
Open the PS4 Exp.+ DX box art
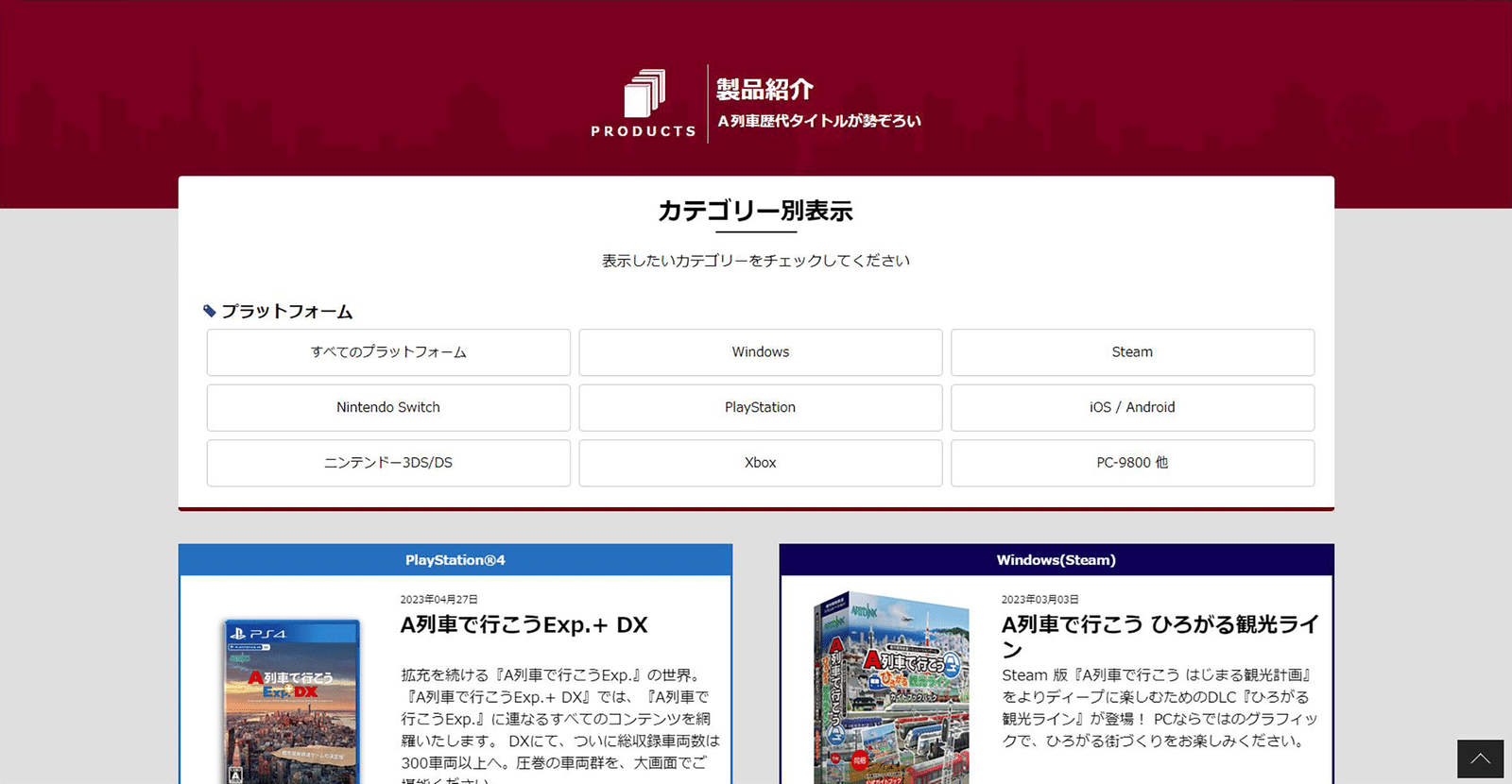tap(292, 701)
